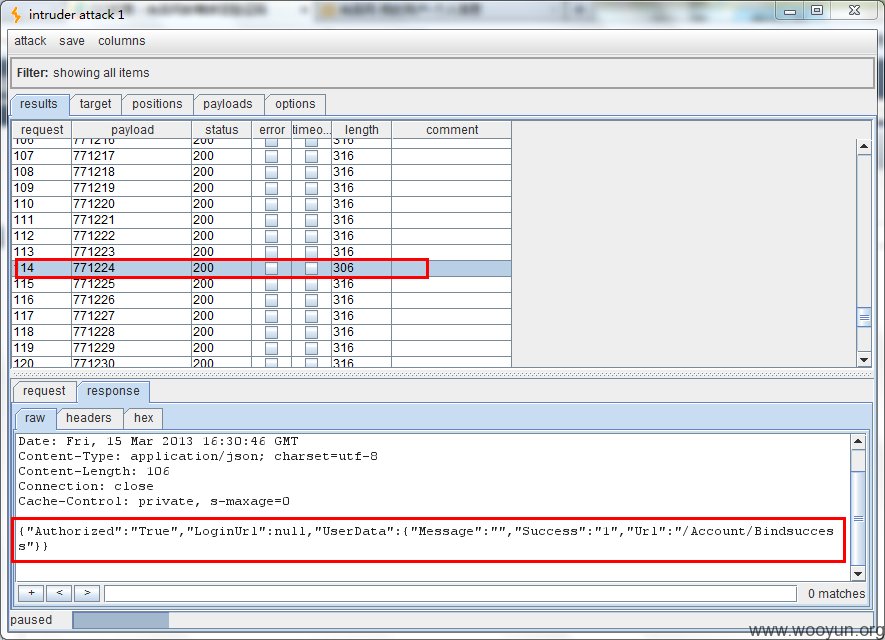Toggle timeout checkbox in row 119
The height and width of the screenshot is (640, 885).
click(312, 348)
